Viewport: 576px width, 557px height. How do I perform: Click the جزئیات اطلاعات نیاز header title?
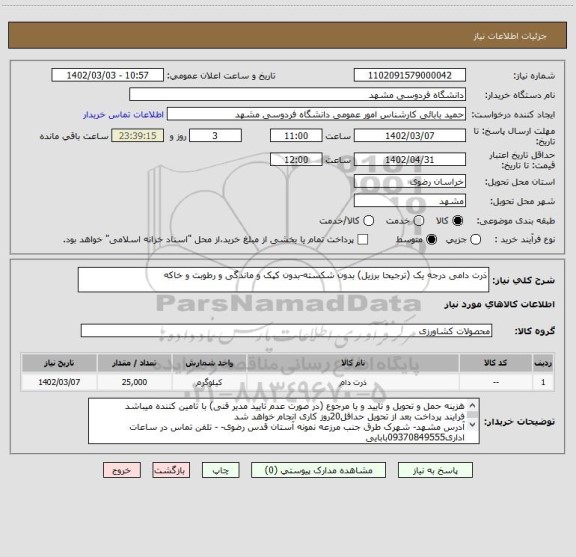click(510, 36)
